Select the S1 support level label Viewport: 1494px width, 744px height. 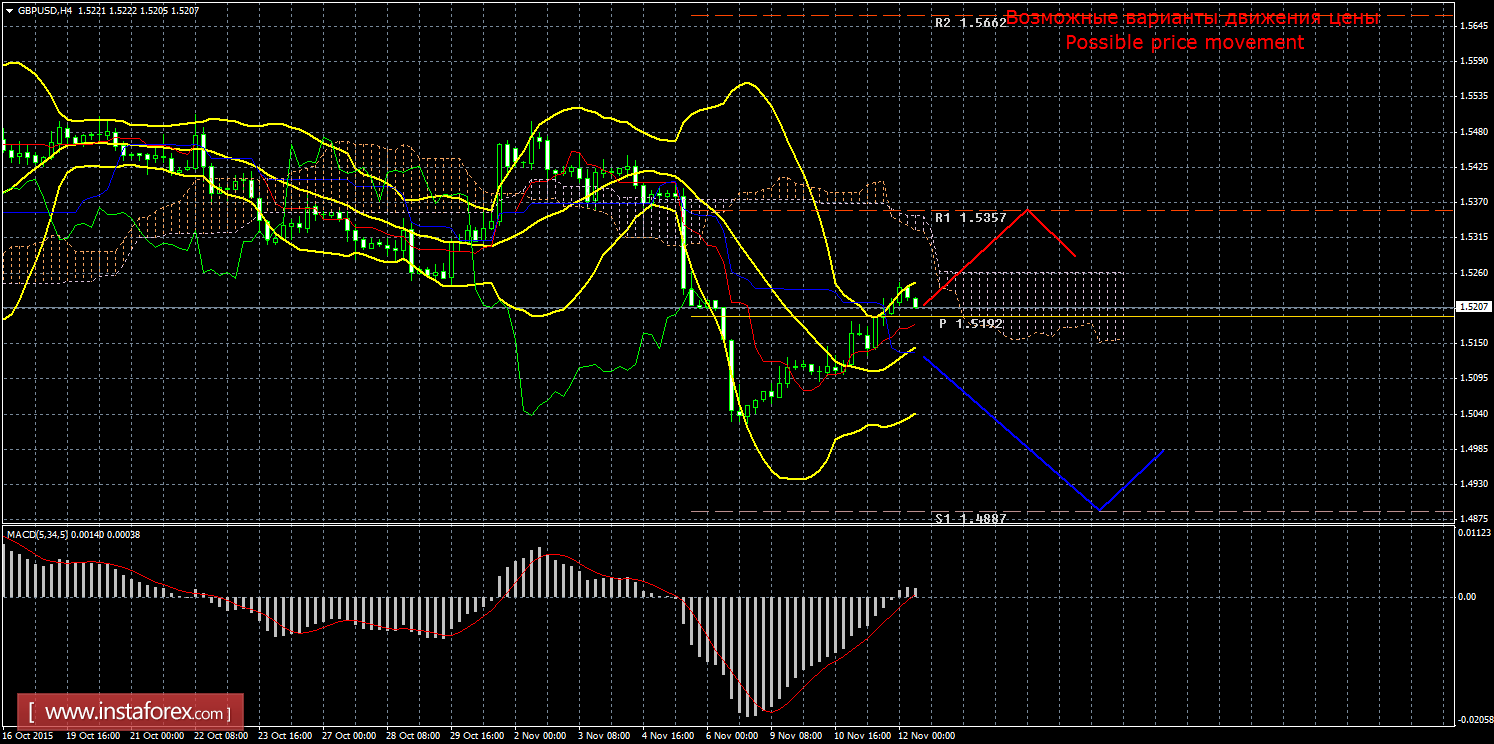(x=970, y=518)
